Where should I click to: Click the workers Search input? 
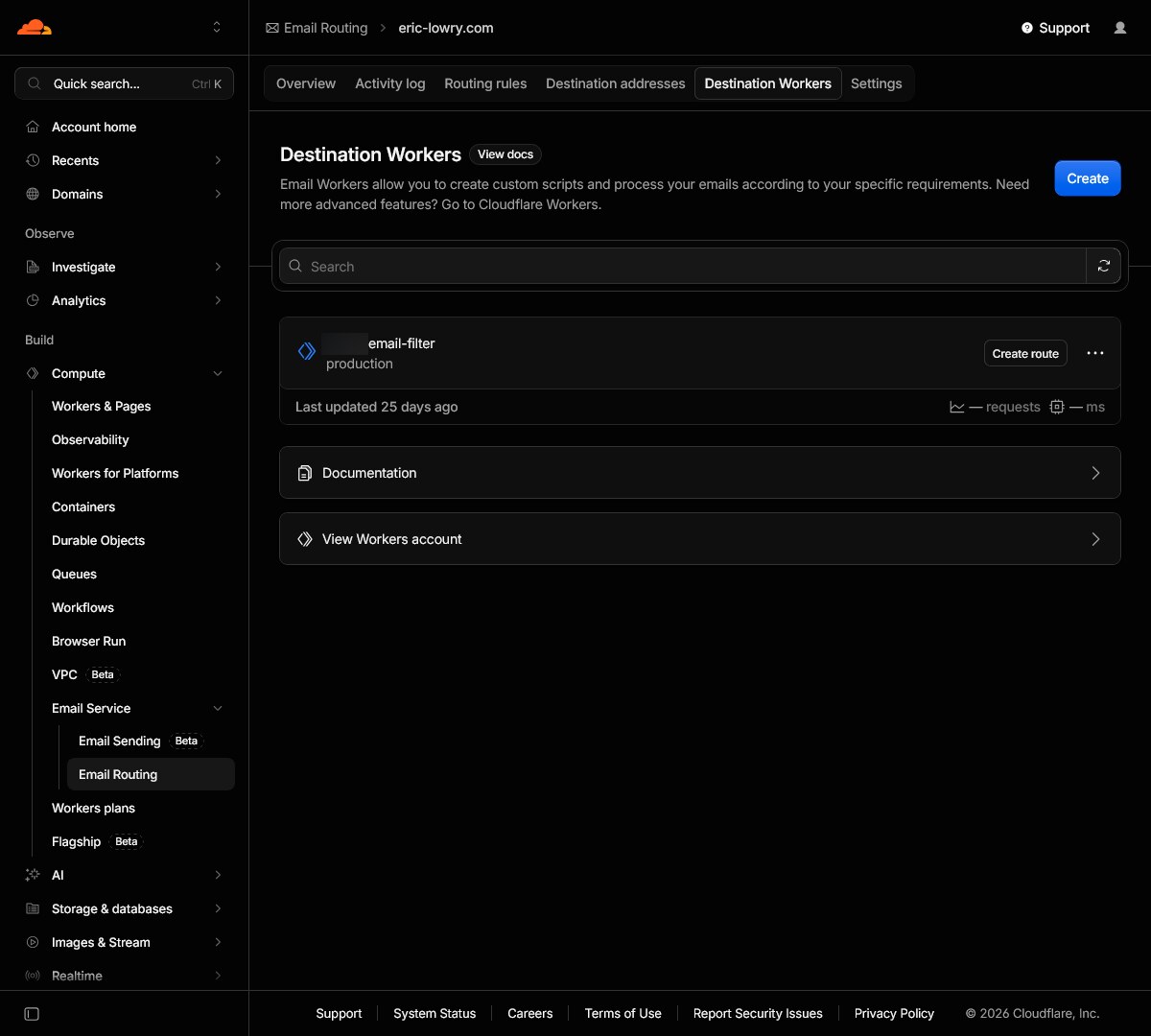click(x=683, y=266)
